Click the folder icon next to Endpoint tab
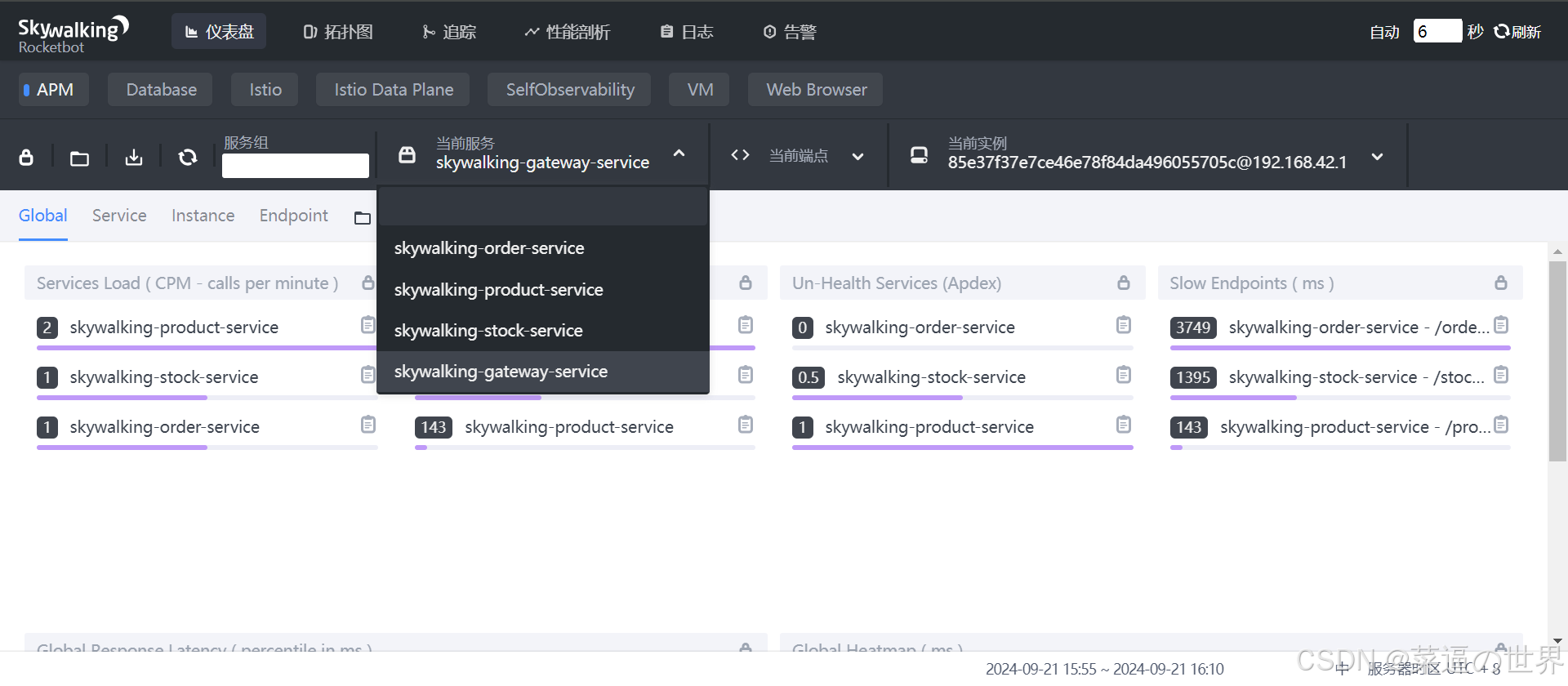Viewport: 1568px width, 686px height. (363, 218)
